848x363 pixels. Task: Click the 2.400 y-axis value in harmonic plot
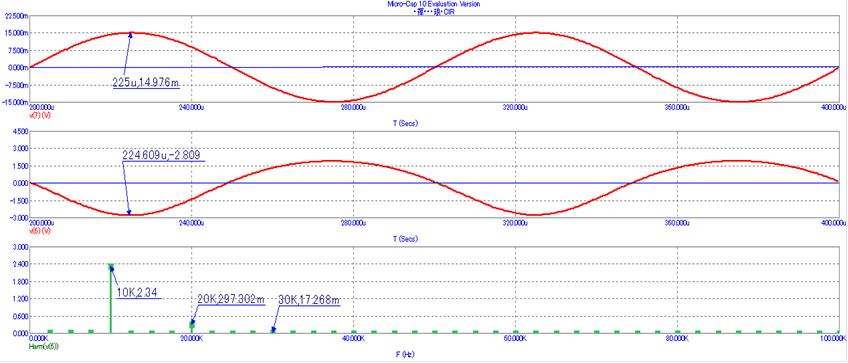20,264
